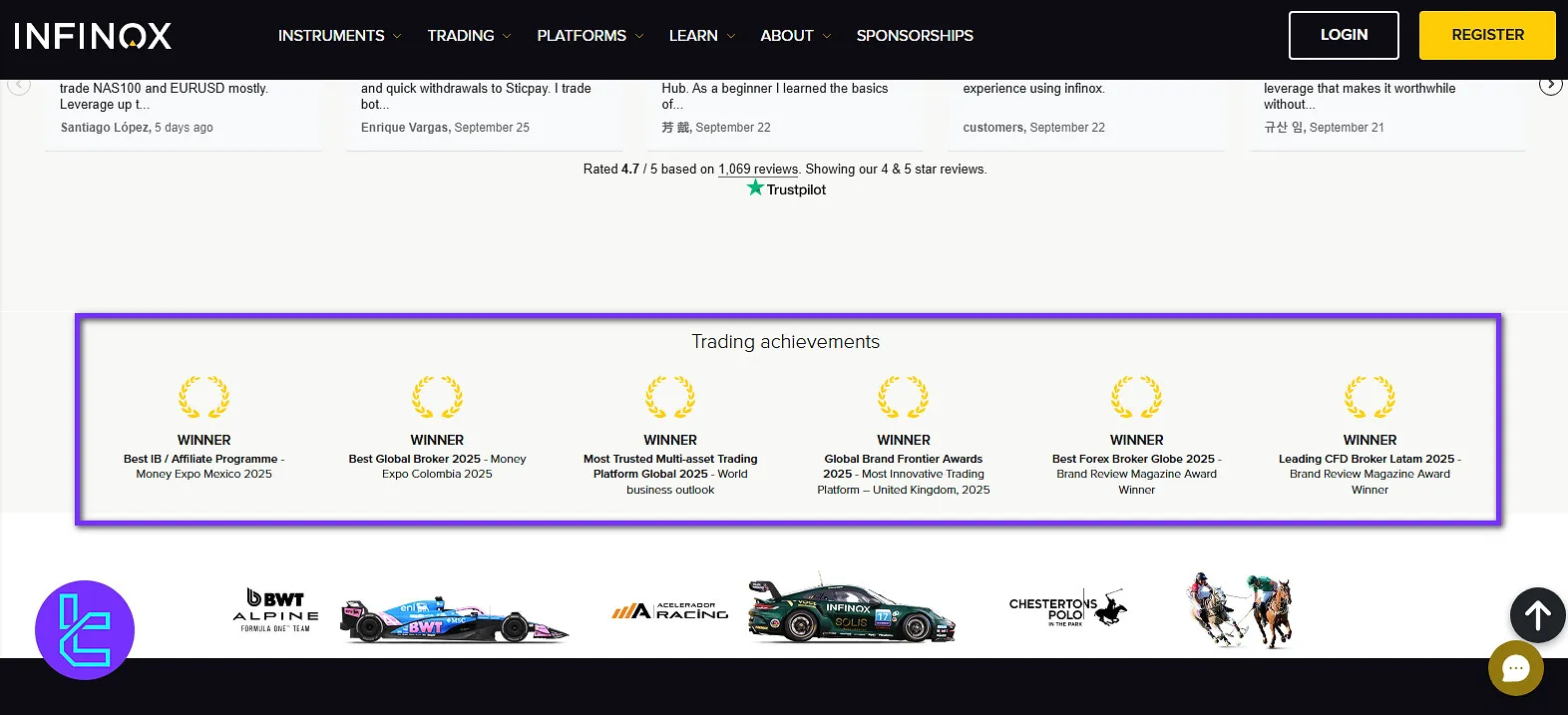The height and width of the screenshot is (715, 1568).
Task: Jump to top with the up arrow button
Action: 1537,615
